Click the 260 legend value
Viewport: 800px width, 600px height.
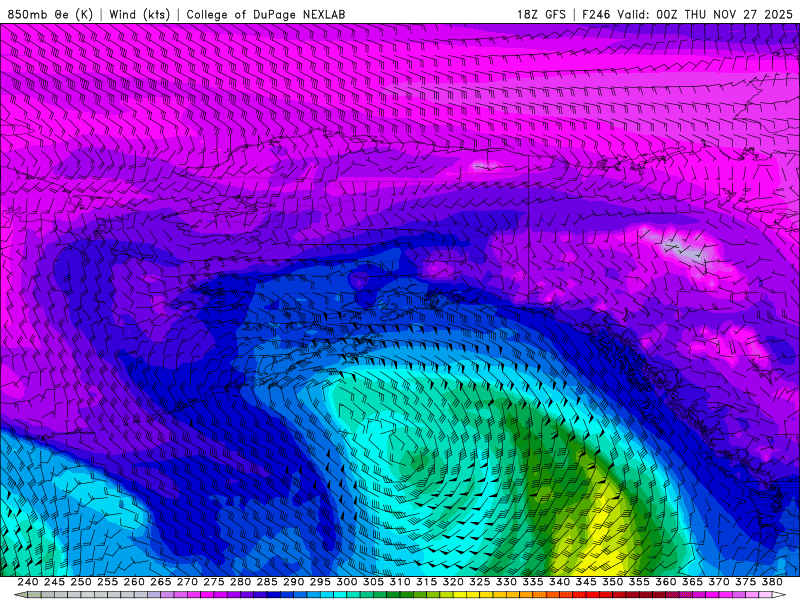134,582
